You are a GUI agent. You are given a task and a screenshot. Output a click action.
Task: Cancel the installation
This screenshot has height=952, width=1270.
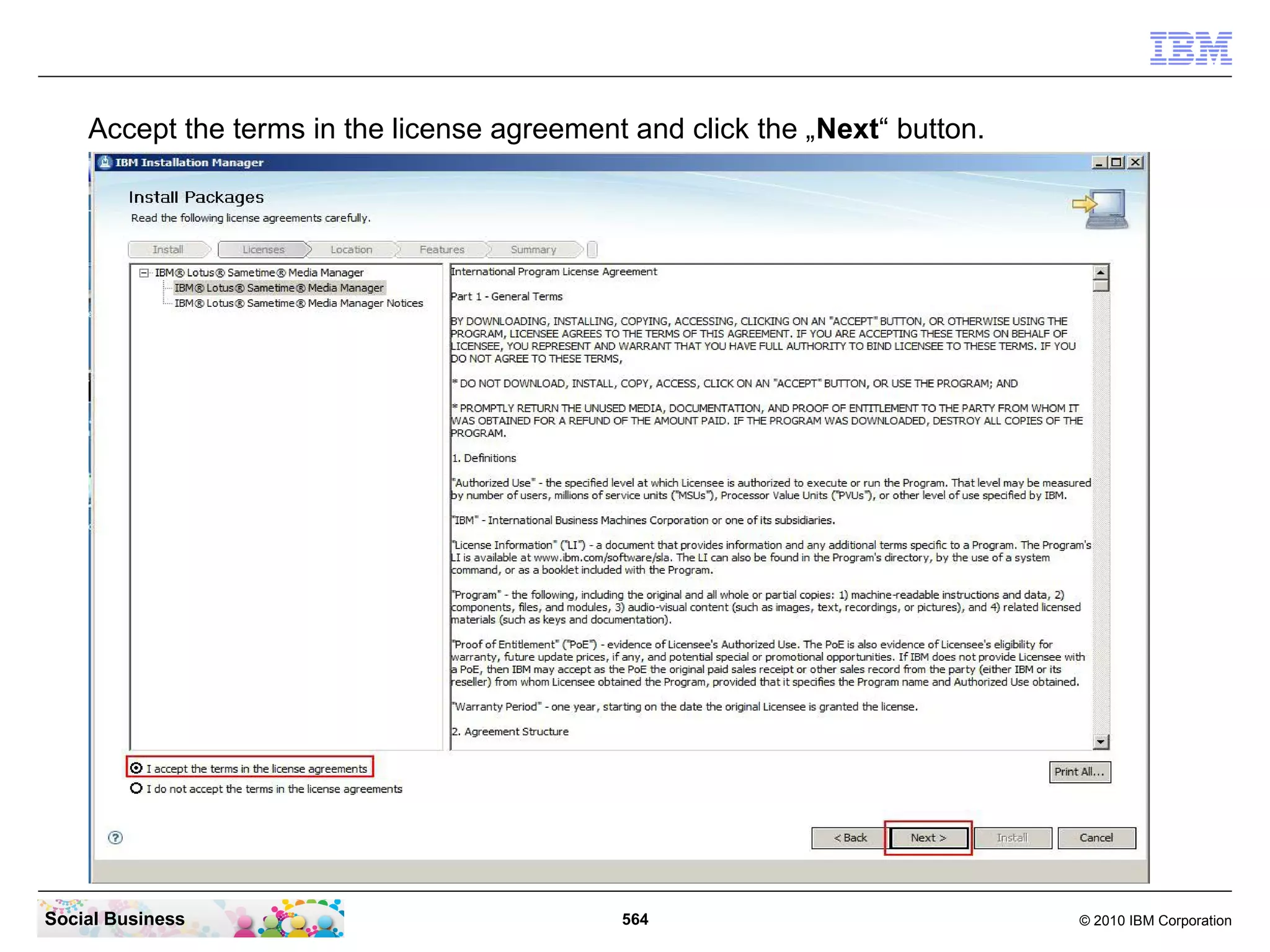point(1096,838)
